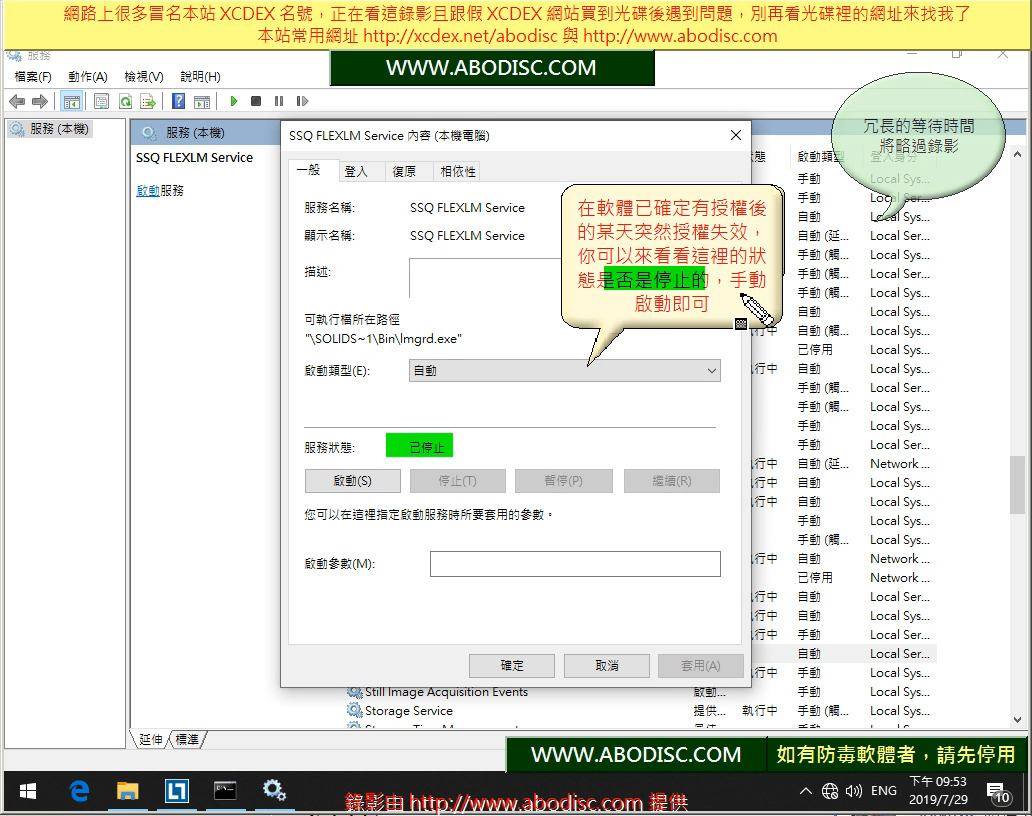The height and width of the screenshot is (816, 1032).
Task: Click the 啟動 service link in left pane
Action: [x=147, y=191]
